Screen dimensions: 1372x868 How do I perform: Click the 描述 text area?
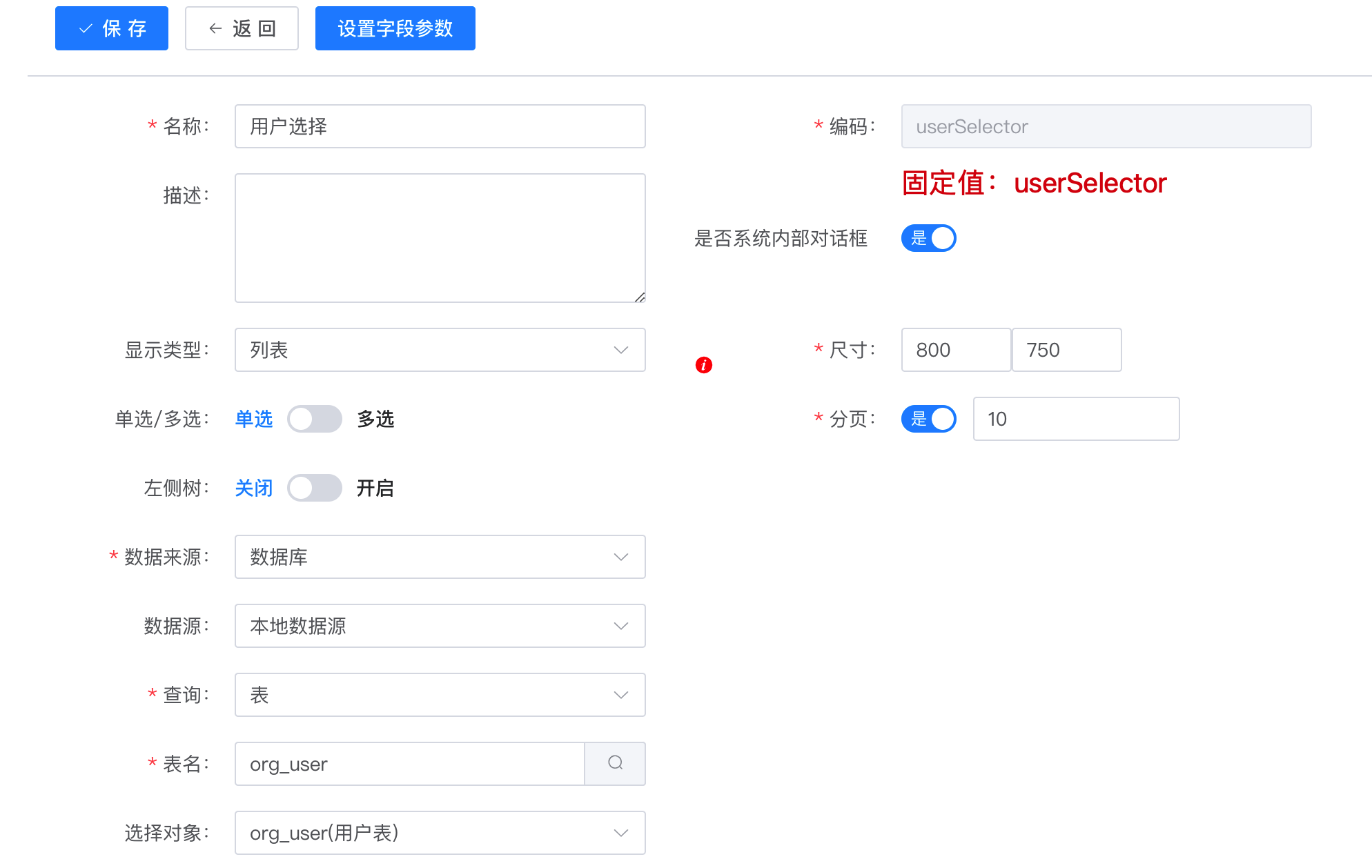pyautogui.click(x=440, y=238)
